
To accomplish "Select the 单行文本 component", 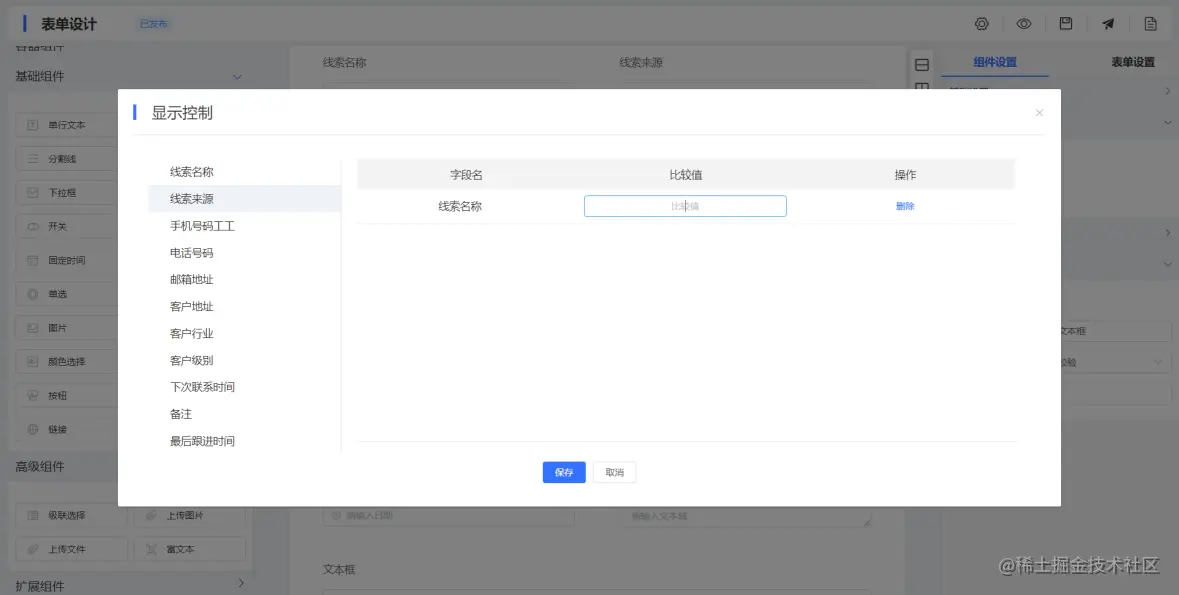I will [66, 125].
